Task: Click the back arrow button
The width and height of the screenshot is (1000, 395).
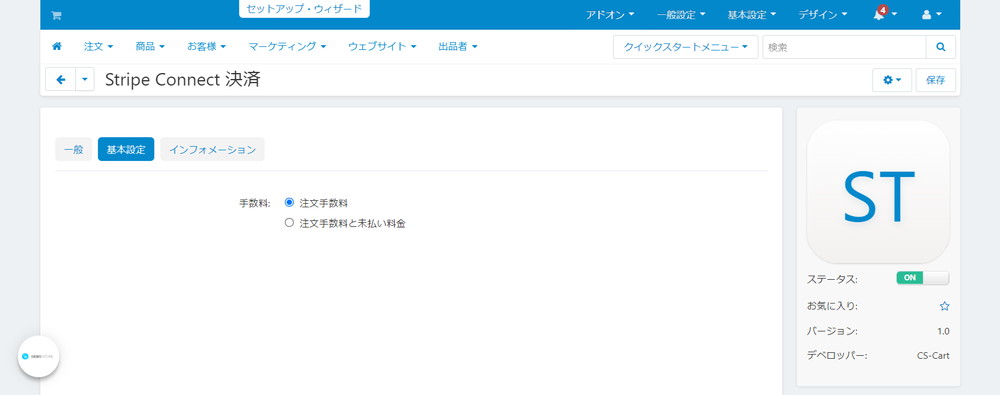Action: tap(61, 80)
